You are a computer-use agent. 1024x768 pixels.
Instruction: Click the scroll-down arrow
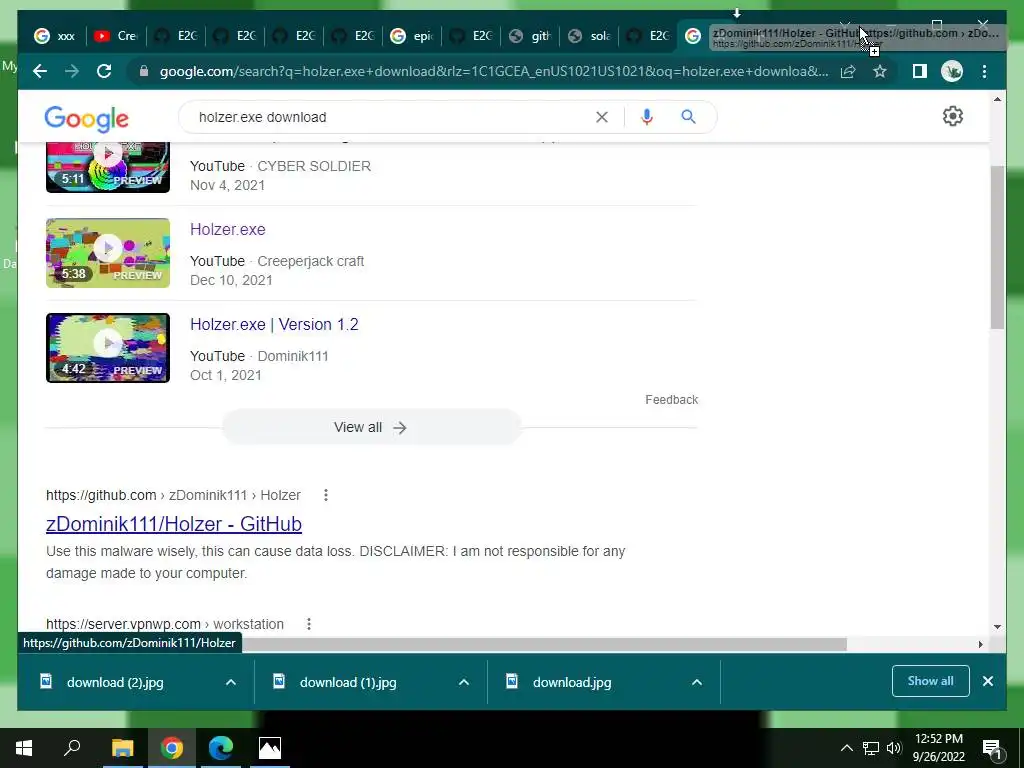(997, 627)
